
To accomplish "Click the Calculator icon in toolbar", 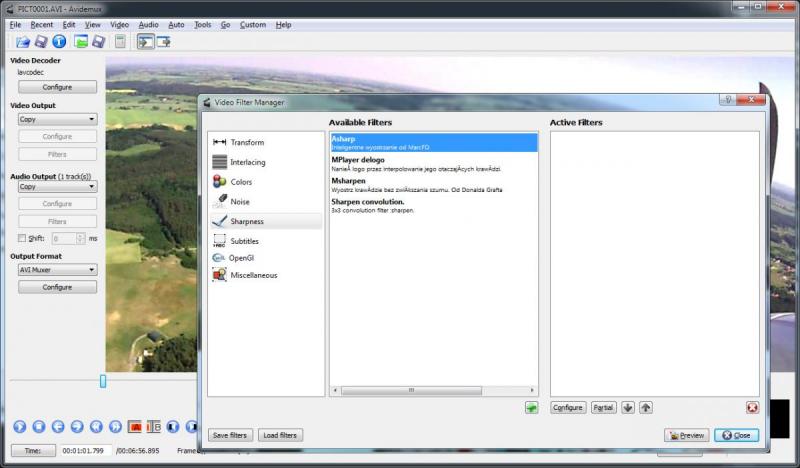I will (x=120, y=41).
